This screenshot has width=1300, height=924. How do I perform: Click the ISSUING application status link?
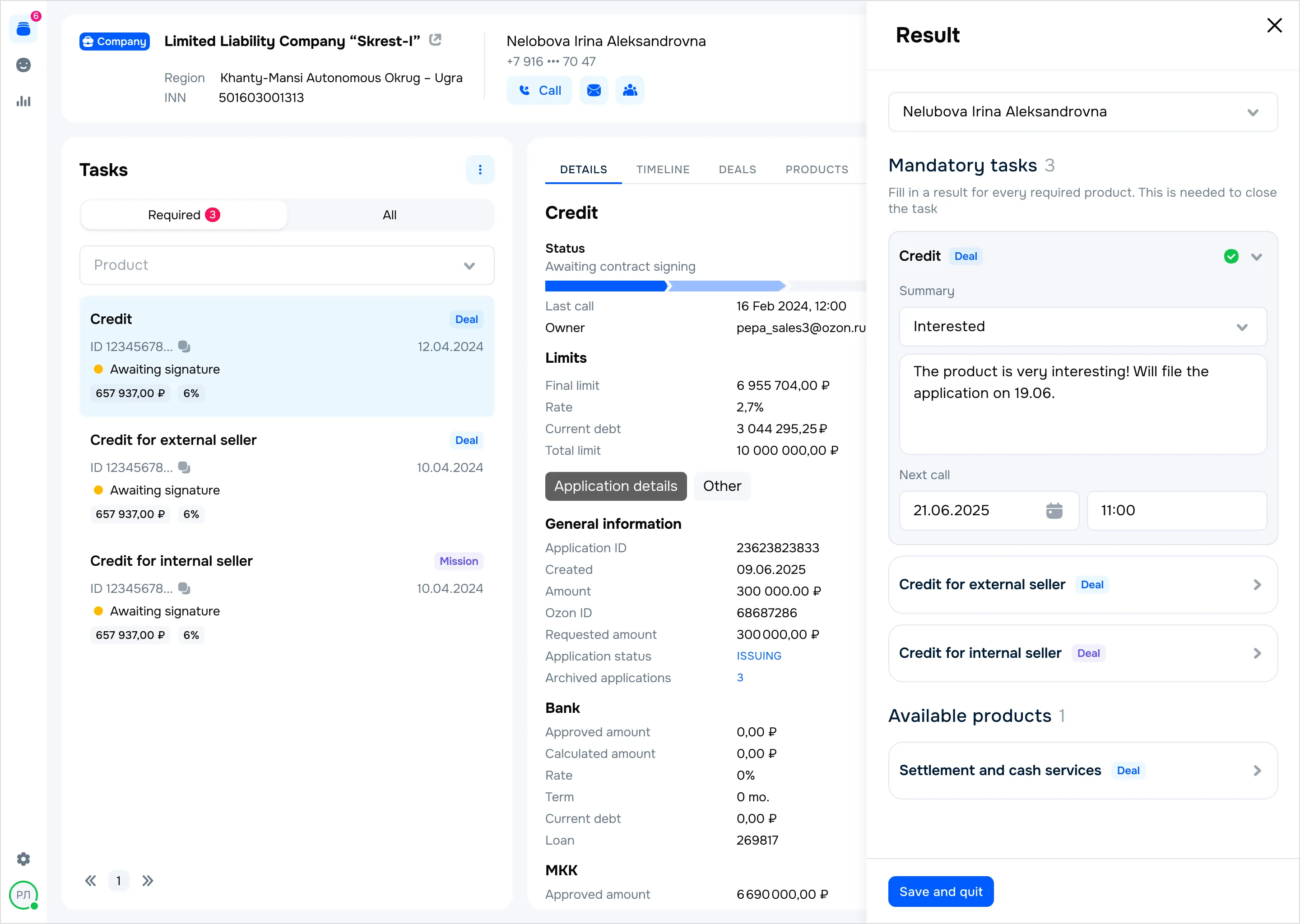tap(758, 656)
